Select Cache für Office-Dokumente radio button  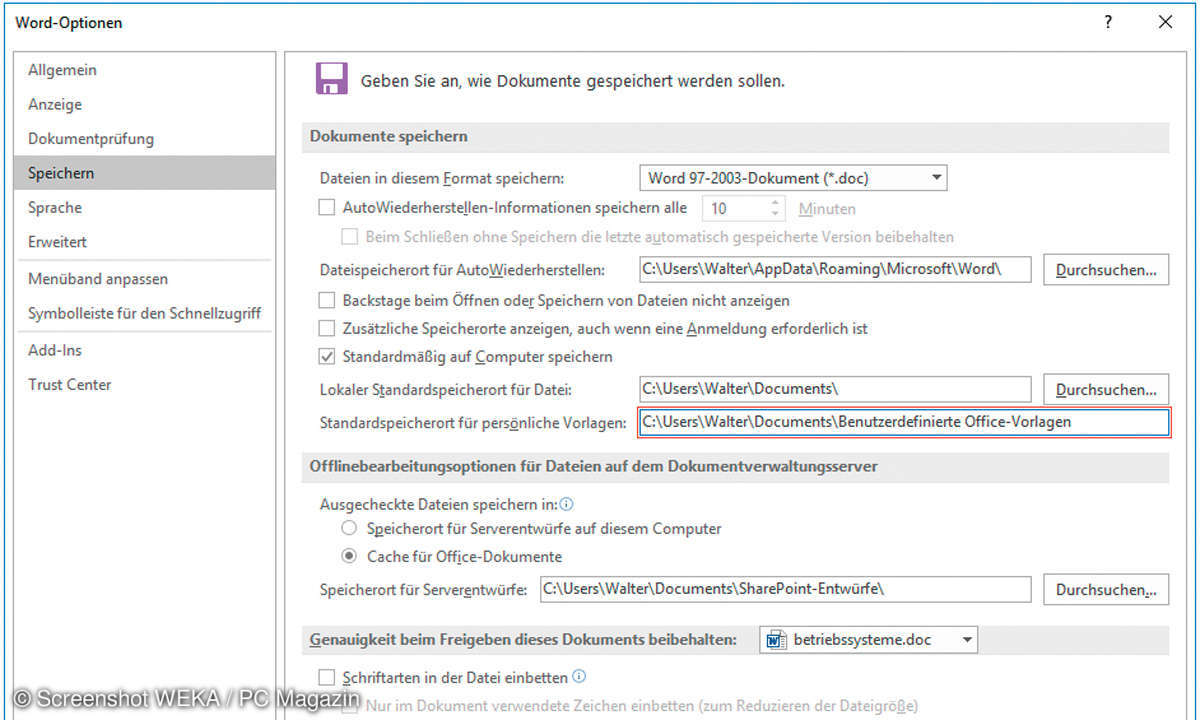[349, 556]
